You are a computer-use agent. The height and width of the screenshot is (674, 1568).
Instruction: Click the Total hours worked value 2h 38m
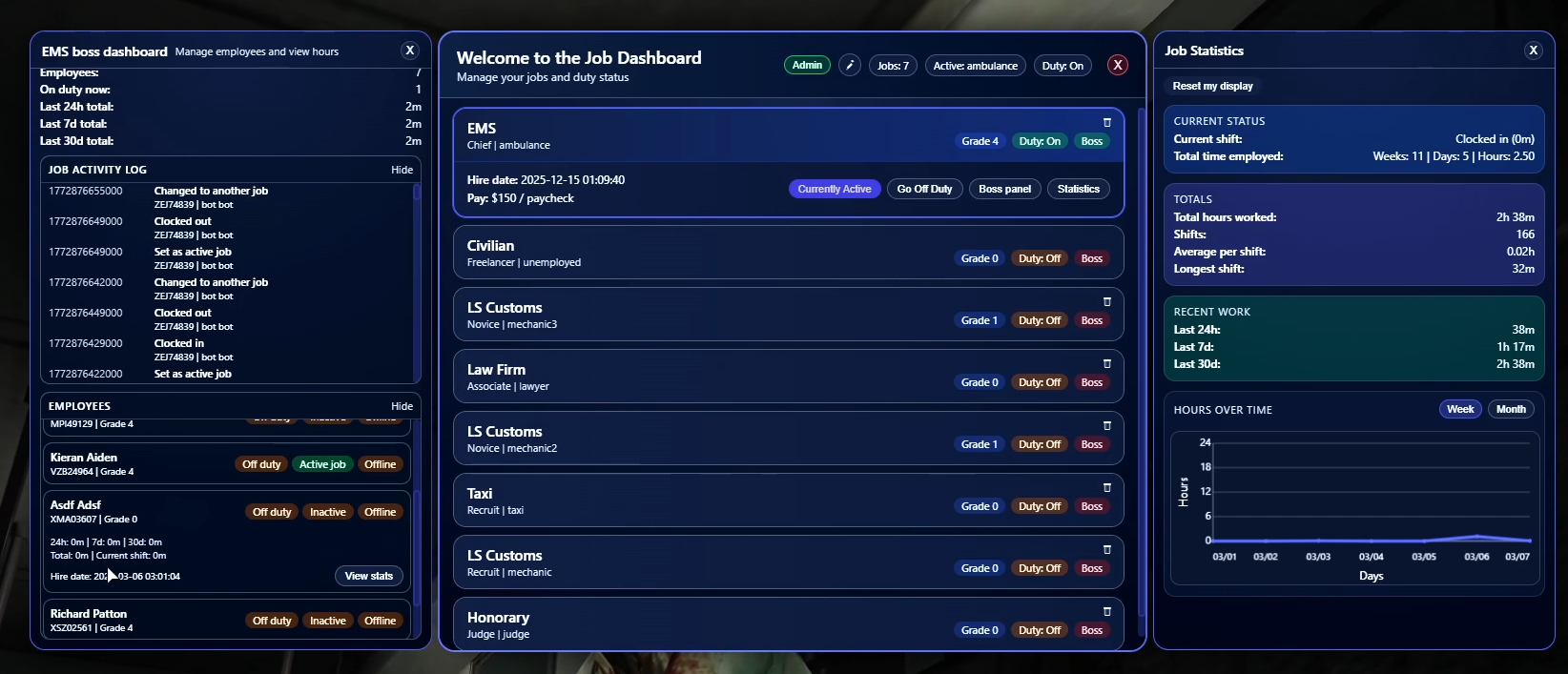coord(1515,217)
